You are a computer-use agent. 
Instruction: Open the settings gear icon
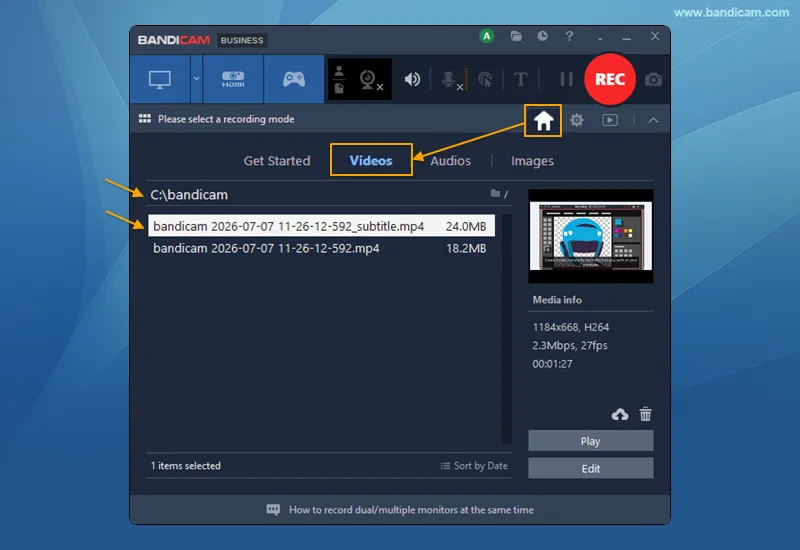(x=577, y=120)
